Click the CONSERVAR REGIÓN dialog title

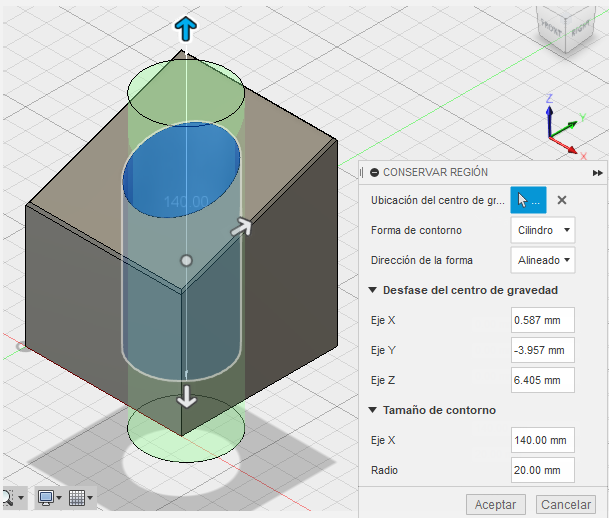pyautogui.click(x=435, y=172)
